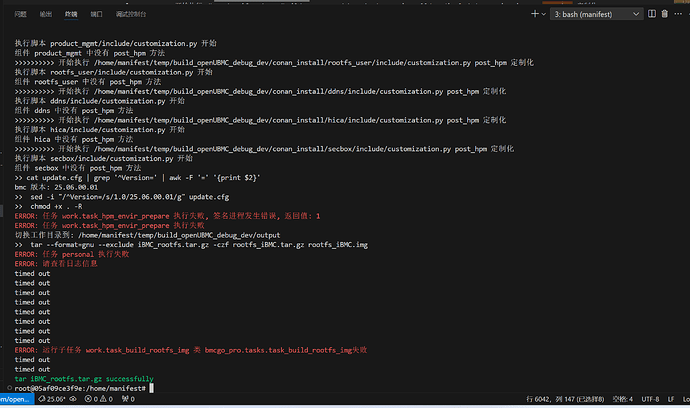
Task: Open the '3: bash (manifest)' terminal selector
Action: tap(596, 14)
